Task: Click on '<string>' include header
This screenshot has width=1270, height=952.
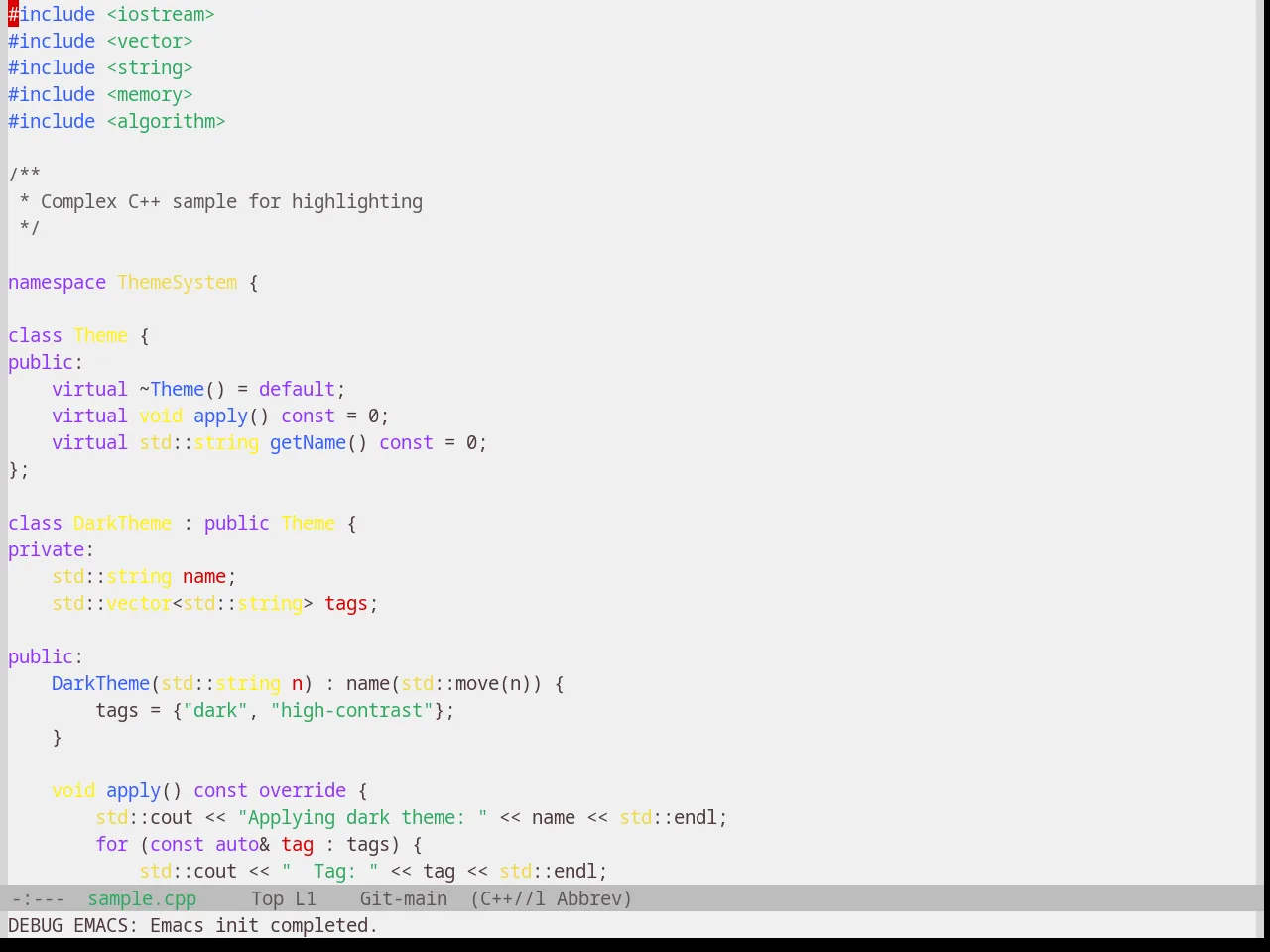Action: pos(150,67)
